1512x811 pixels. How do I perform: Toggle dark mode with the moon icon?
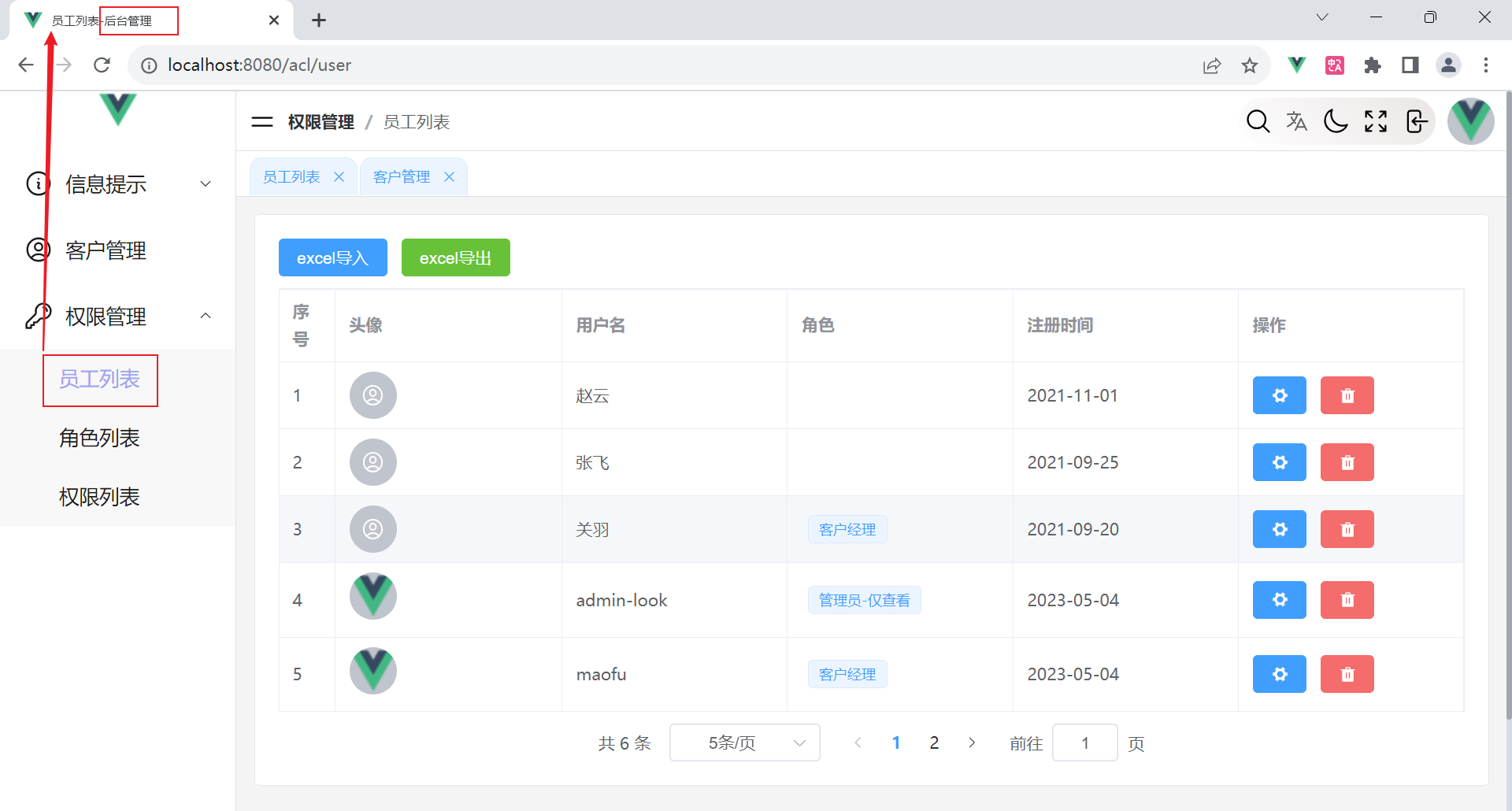coord(1336,121)
